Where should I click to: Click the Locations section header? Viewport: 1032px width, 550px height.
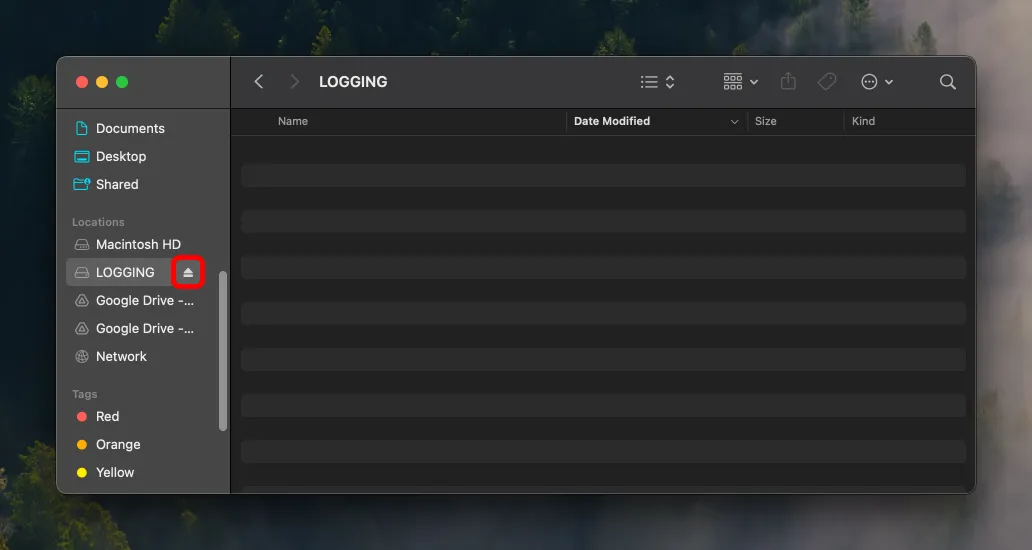click(98, 222)
